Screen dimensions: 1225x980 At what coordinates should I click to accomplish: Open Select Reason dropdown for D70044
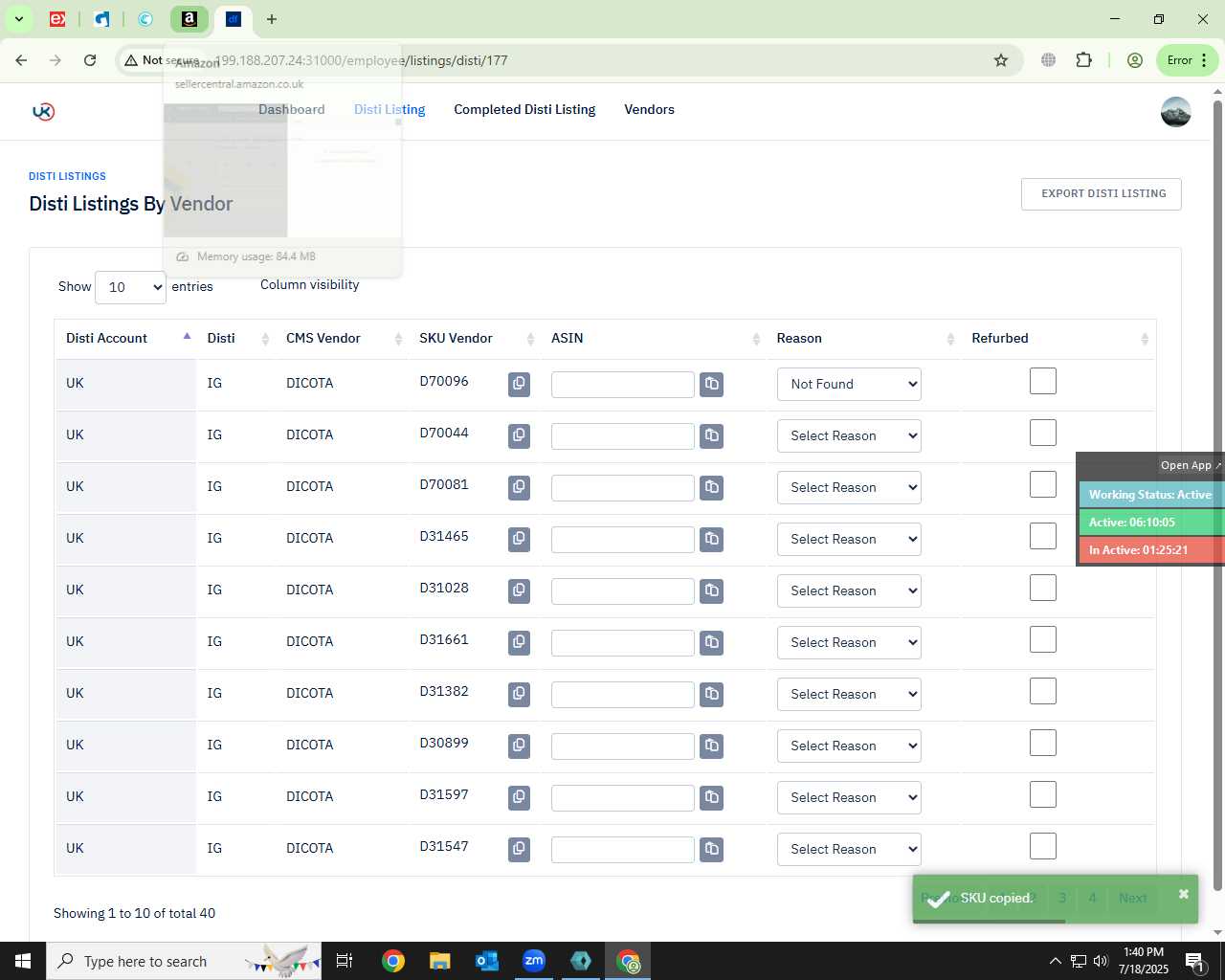click(x=849, y=435)
